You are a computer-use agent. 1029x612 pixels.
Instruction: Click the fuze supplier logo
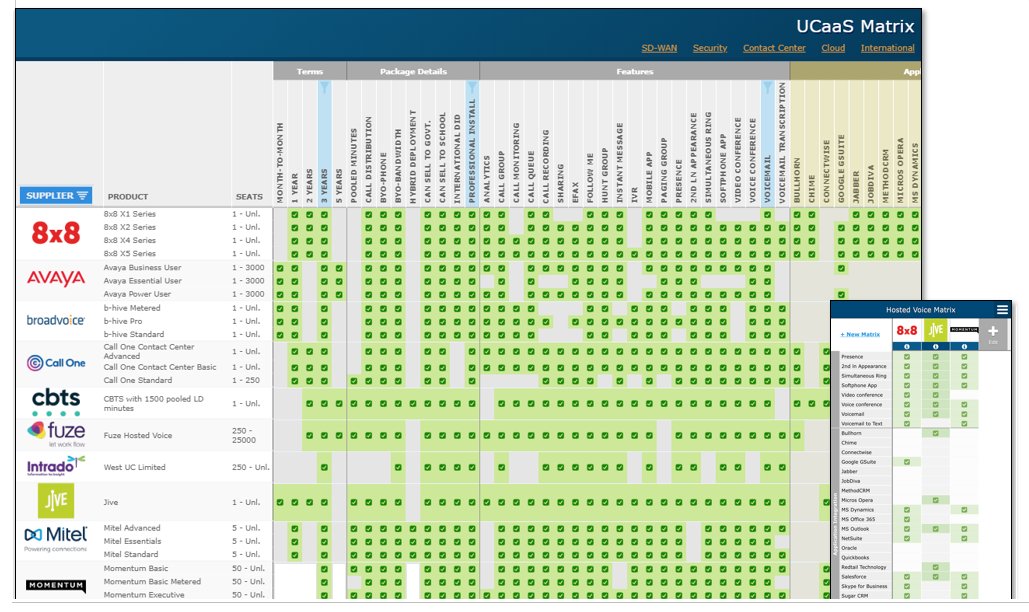click(x=56, y=433)
